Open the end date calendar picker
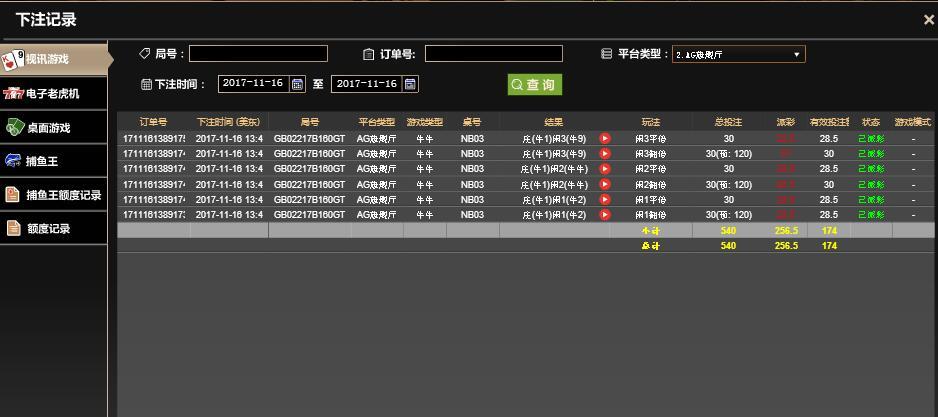The width and height of the screenshot is (938, 417). pyautogui.click(x=411, y=84)
